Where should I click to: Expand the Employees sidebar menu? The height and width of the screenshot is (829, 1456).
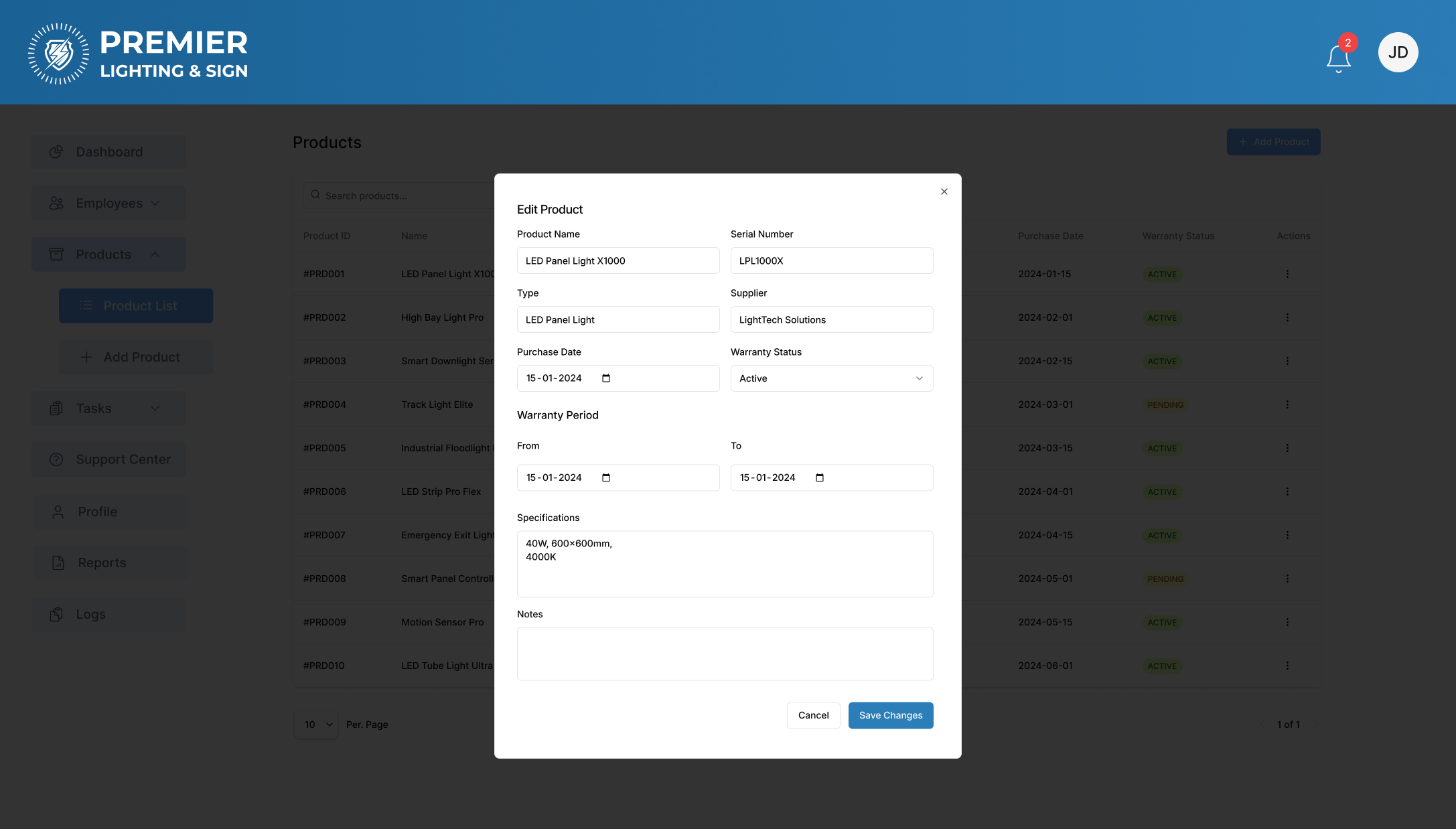coord(108,204)
